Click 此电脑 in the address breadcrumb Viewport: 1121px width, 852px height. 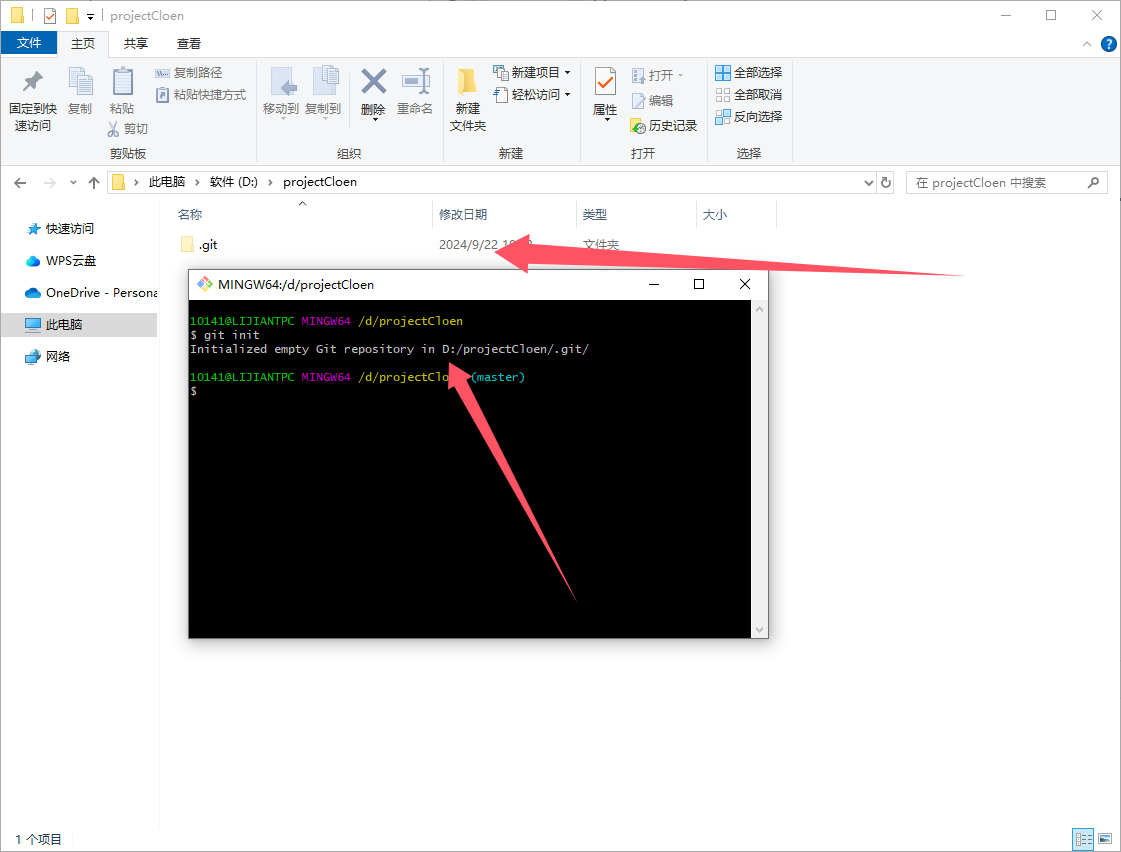click(167, 182)
